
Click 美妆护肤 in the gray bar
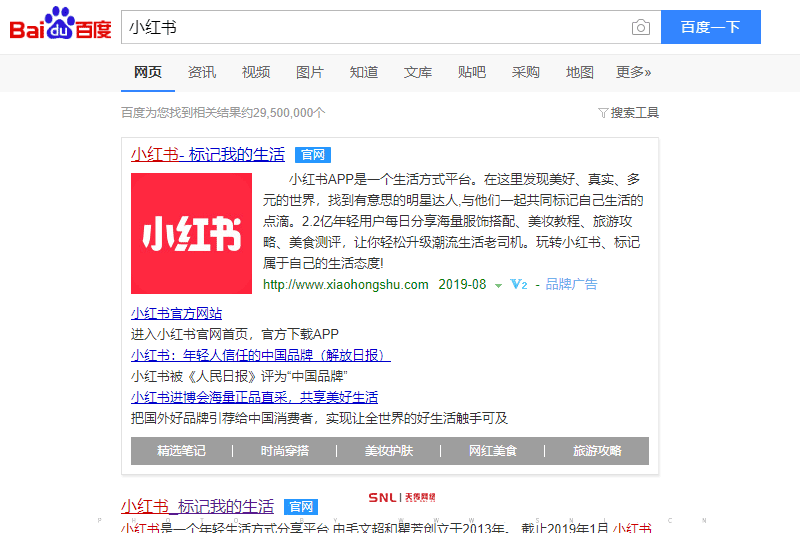pyautogui.click(x=389, y=451)
